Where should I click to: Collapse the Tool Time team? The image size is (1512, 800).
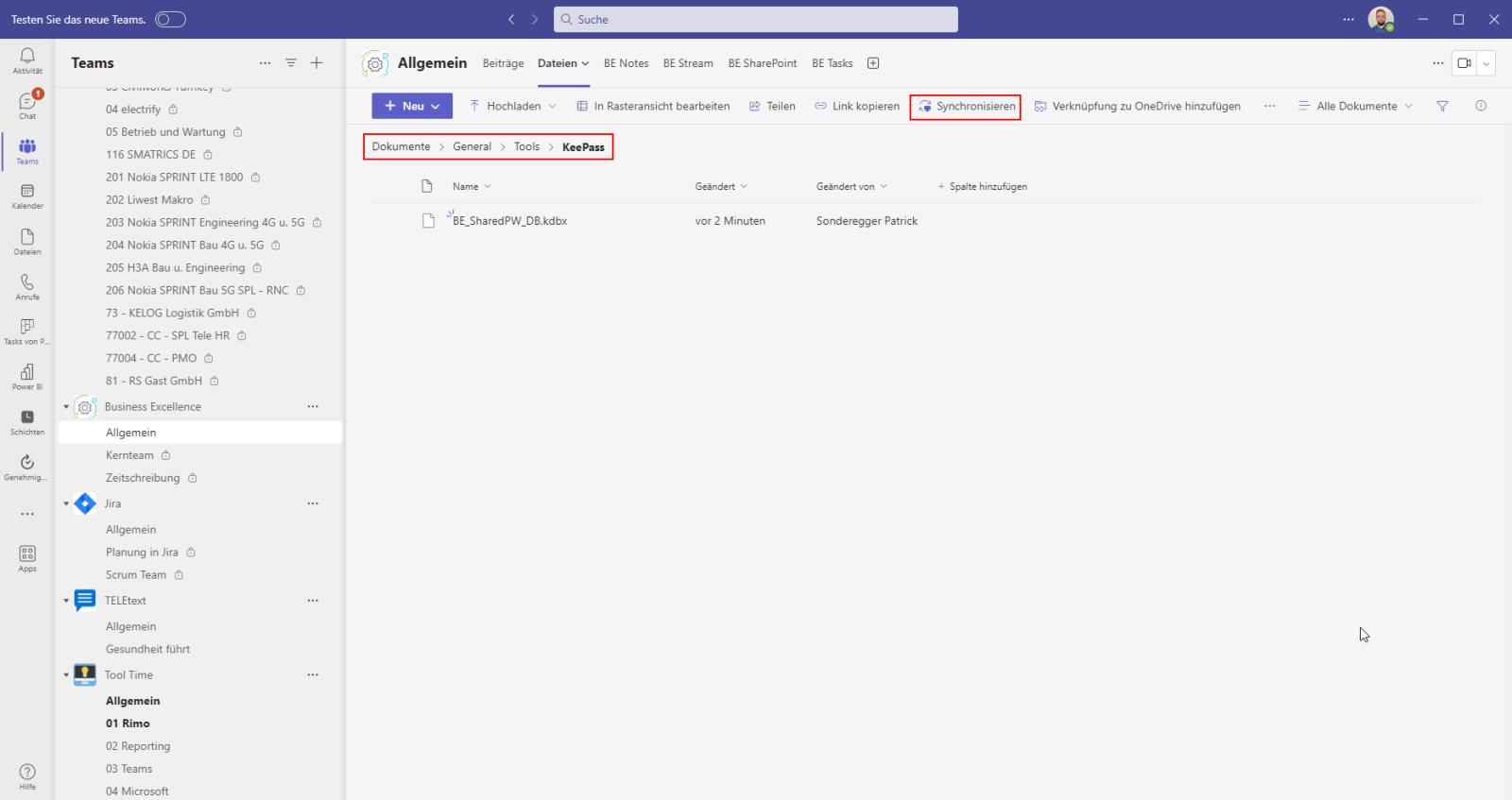[x=66, y=675]
